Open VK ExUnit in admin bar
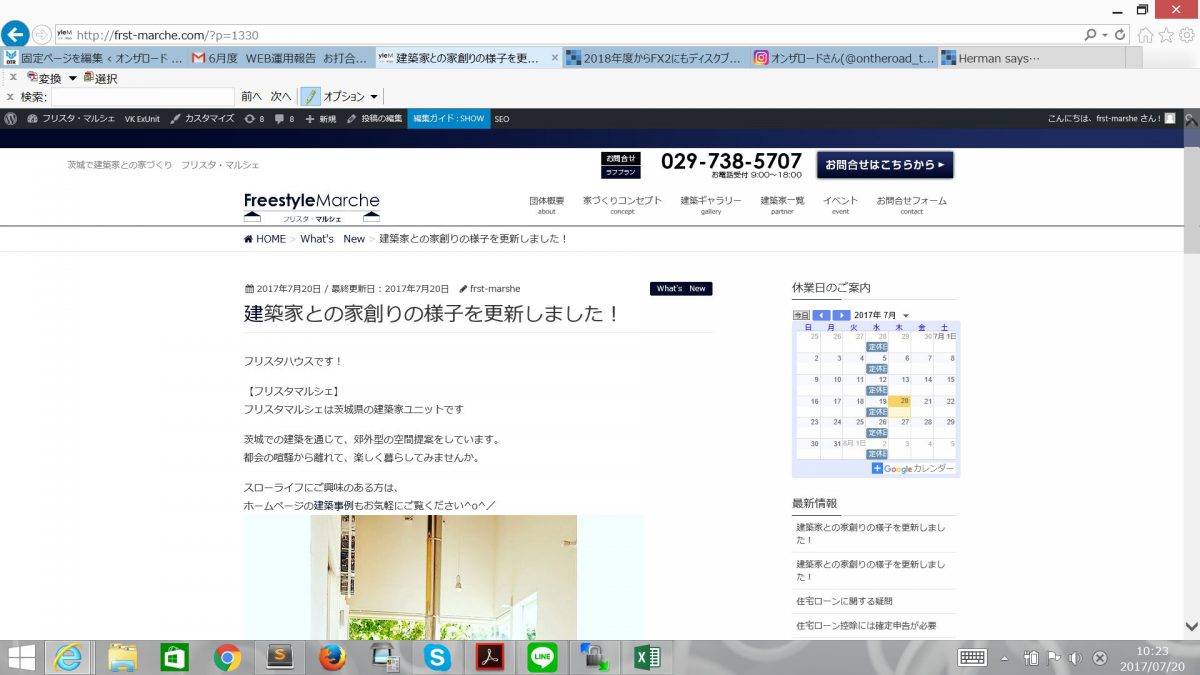The image size is (1200, 675). pyautogui.click(x=142, y=118)
